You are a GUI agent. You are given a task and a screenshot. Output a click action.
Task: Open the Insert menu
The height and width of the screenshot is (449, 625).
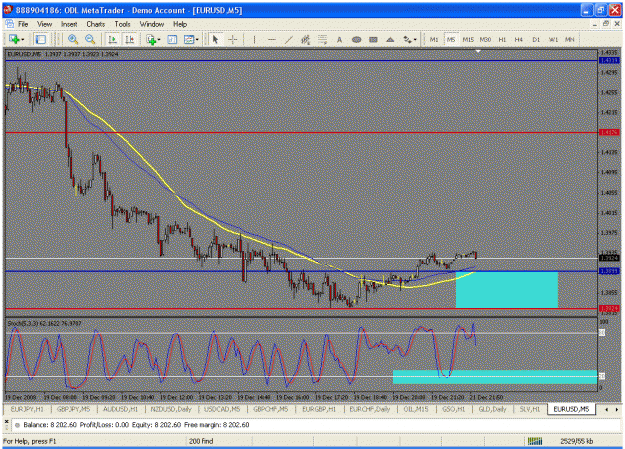click(69, 24)
